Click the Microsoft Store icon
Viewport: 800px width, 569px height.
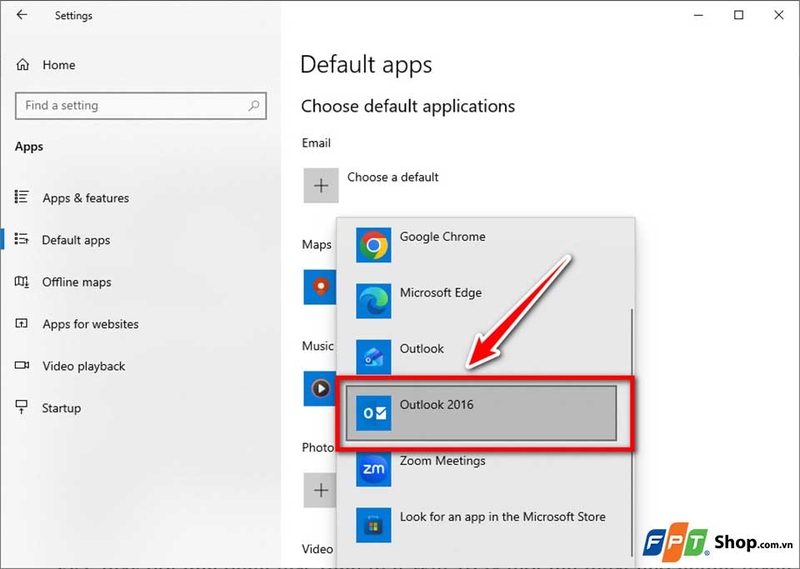(x=373, y=525)
